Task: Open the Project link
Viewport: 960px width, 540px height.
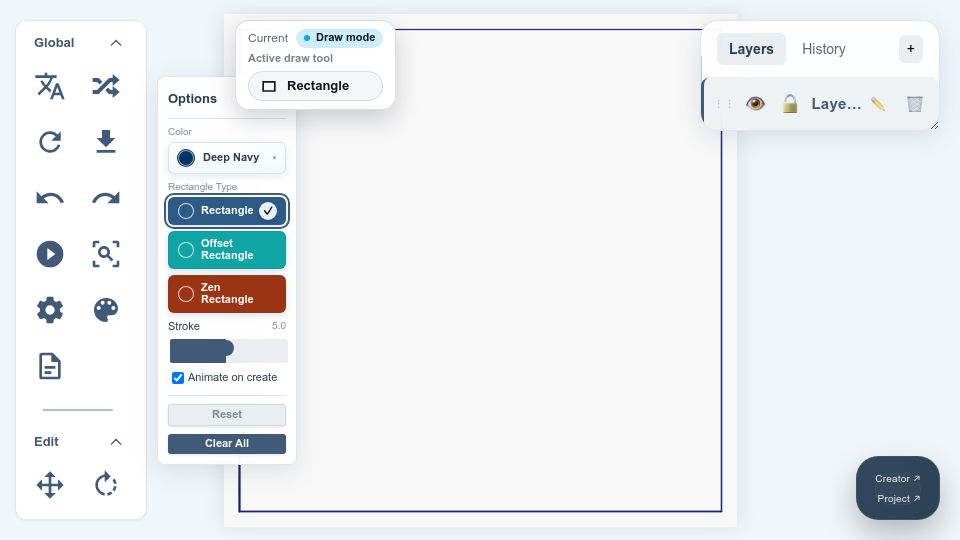Action: (x=898, y=498)
